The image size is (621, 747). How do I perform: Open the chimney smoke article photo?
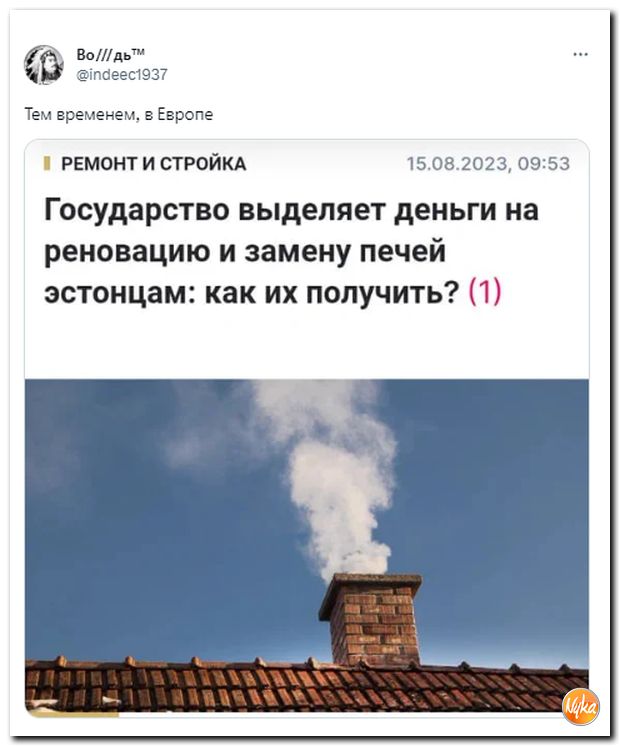307,546
